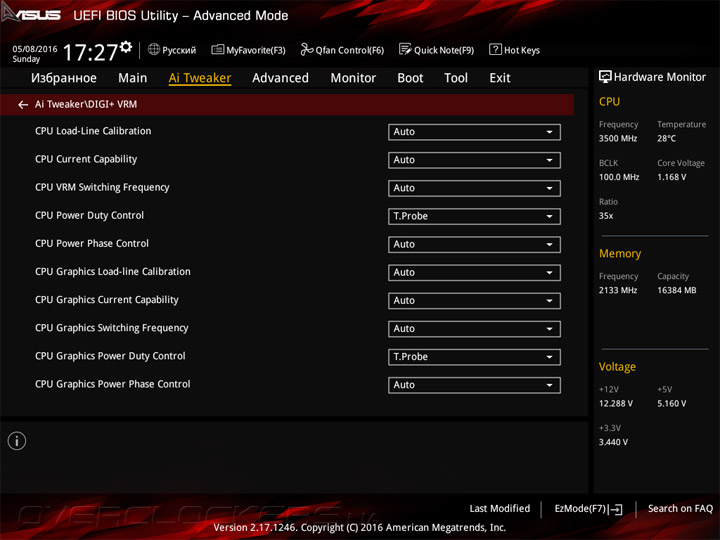This screenshot has height=540, width=720.
Task: Select the CPU Power Duty Control label
Action: coord(89,215)
